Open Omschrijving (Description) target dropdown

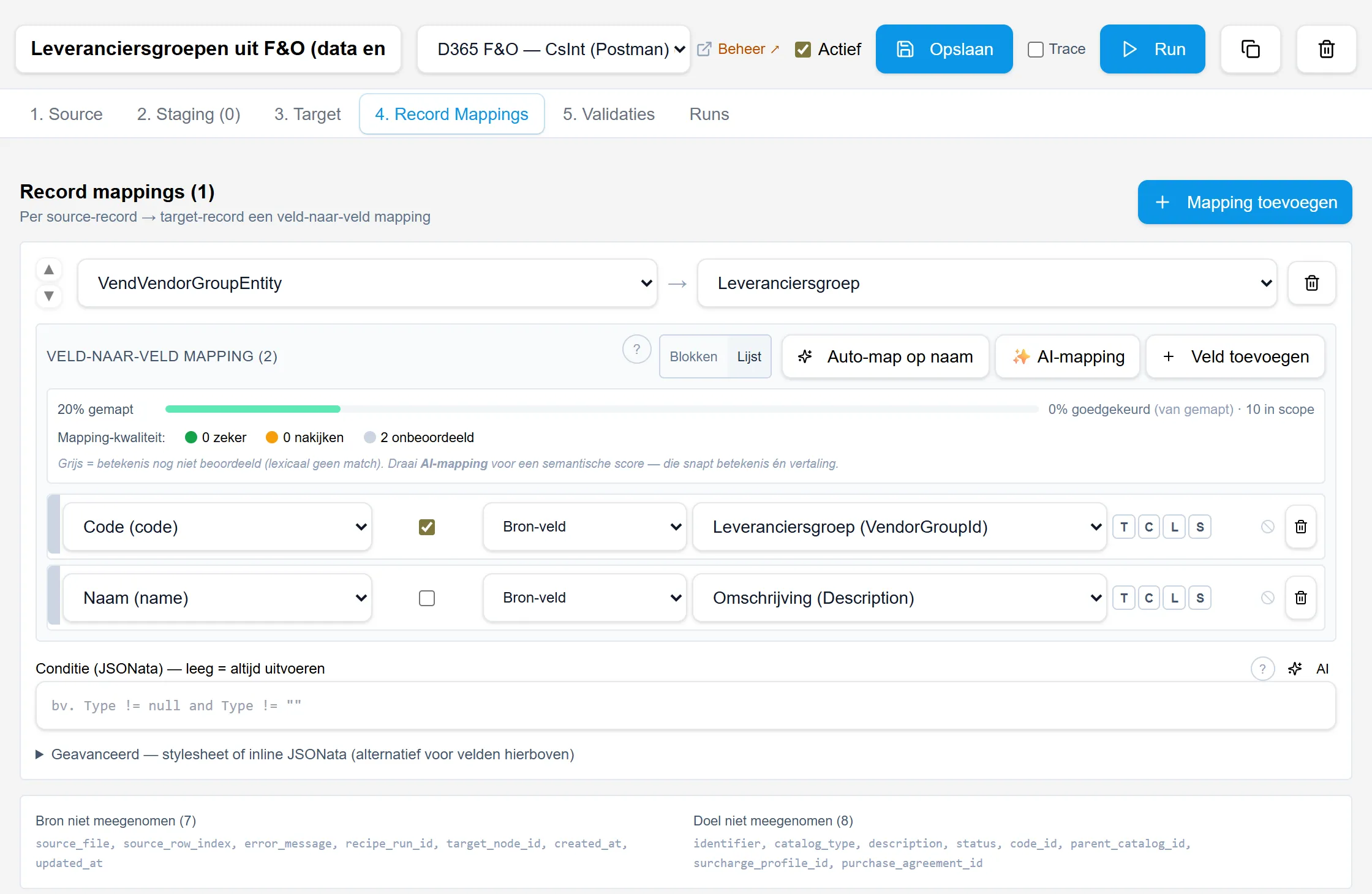point(900,598)
